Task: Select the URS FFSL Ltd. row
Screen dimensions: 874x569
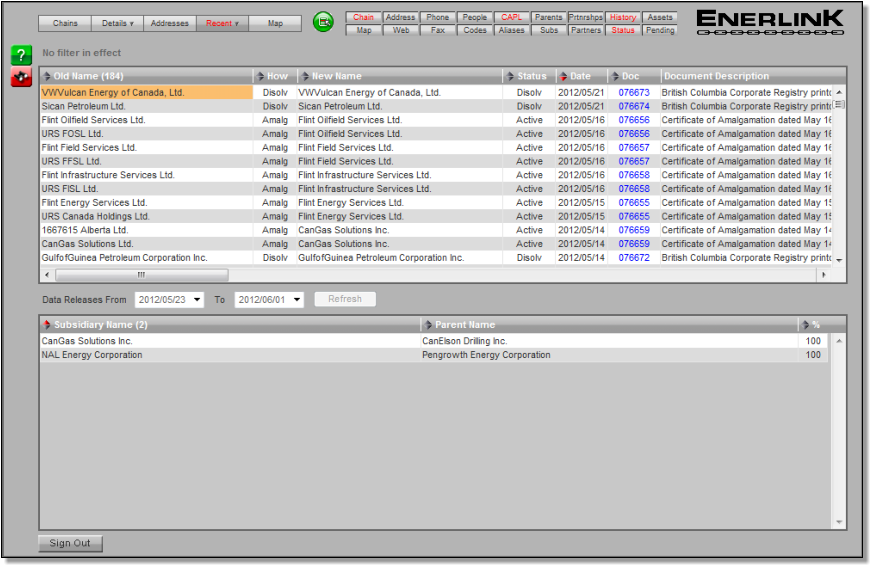Action: (436, 161)
